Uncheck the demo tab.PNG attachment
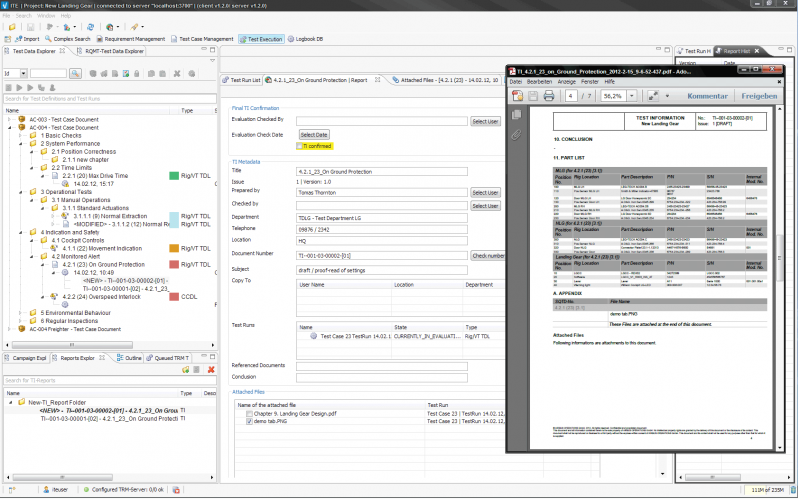 tap(249, 422)
